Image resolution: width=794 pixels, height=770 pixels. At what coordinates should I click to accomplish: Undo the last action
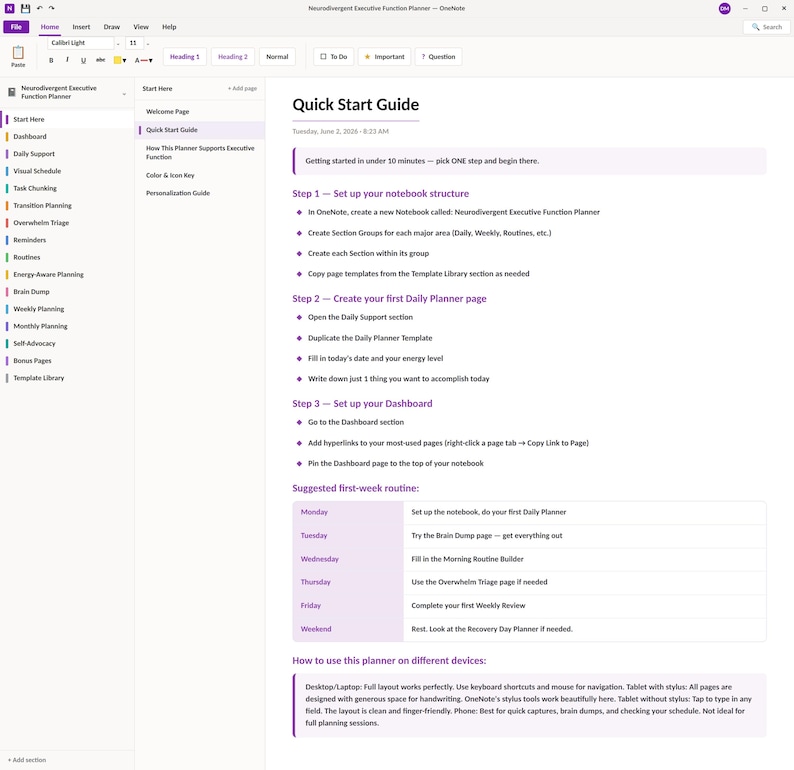39,8
